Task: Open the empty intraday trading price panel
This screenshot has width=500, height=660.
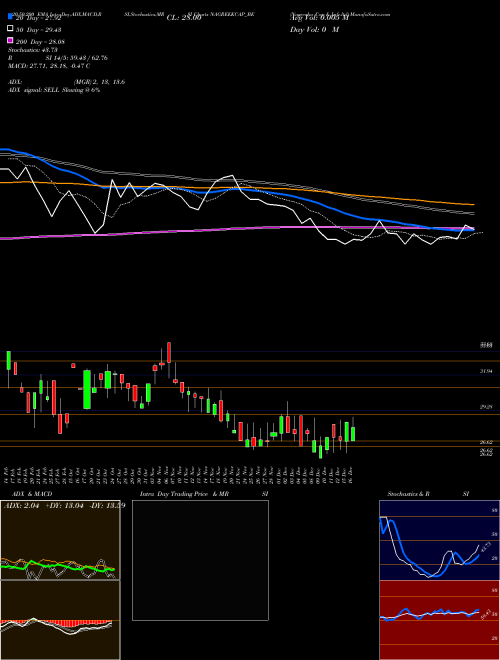Action: 200,560
